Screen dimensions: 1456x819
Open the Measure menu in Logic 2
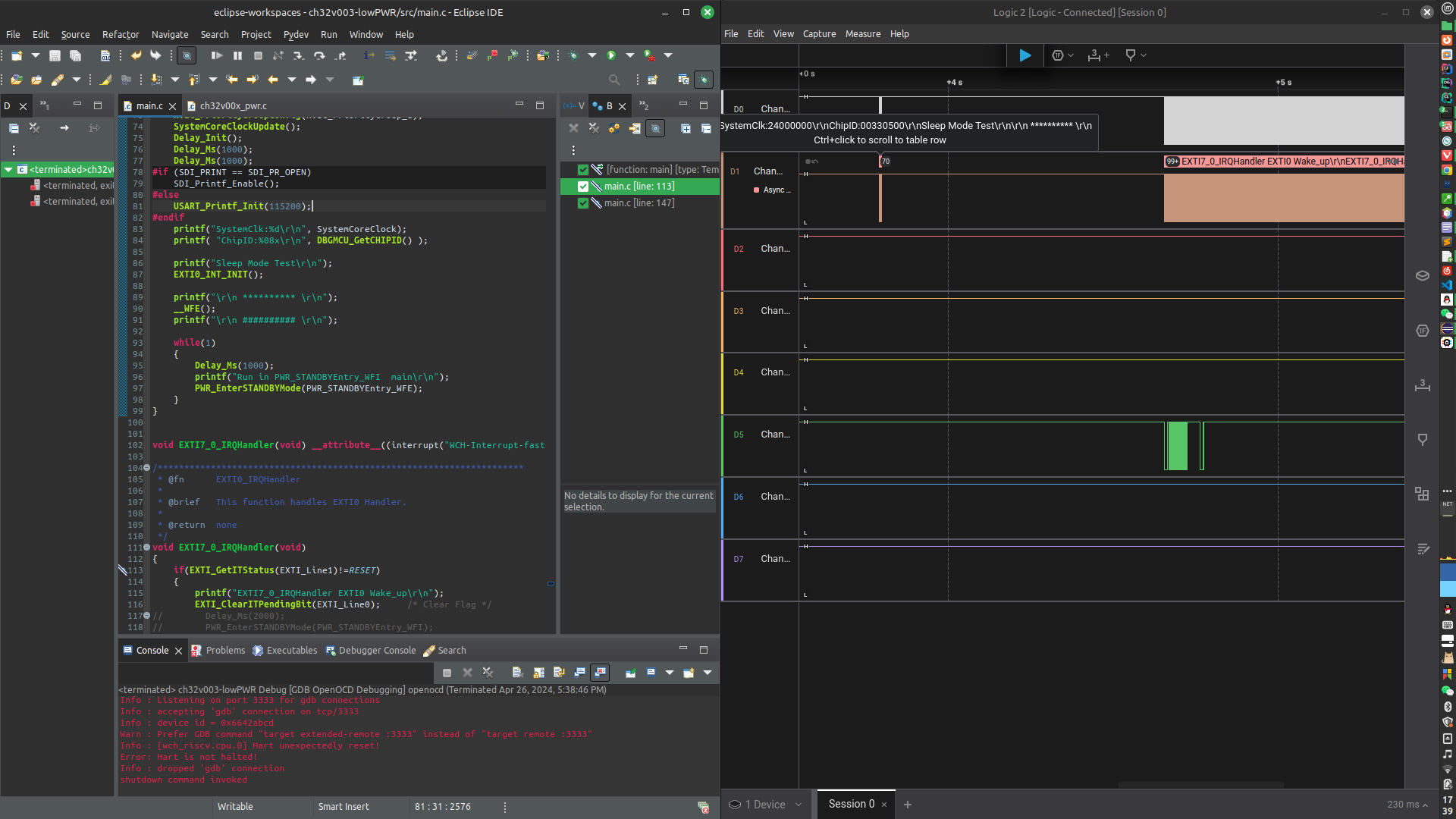coord(863,34)
